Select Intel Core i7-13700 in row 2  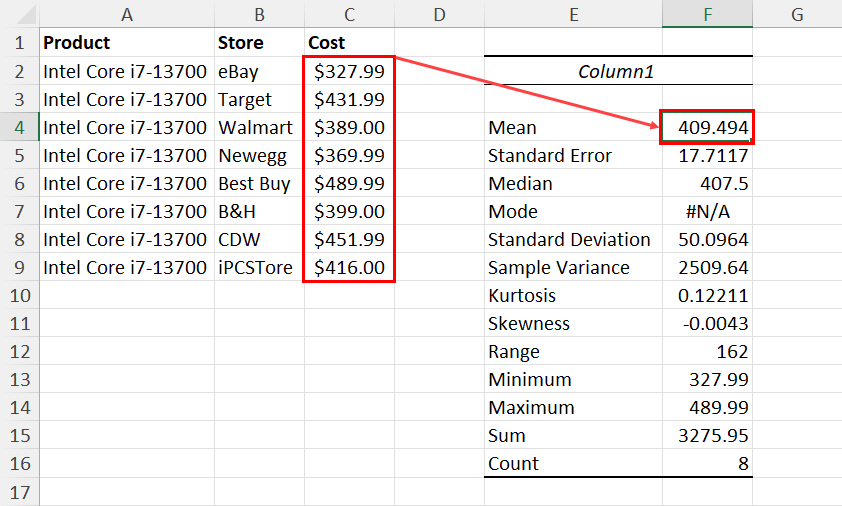[127, 71]
